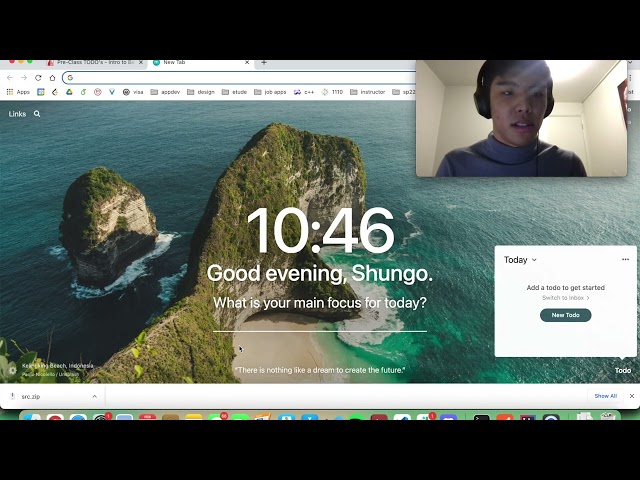Open Momentum search icon
The width and height of the screenshot is (640, 480).
click(x=37, y=114)
